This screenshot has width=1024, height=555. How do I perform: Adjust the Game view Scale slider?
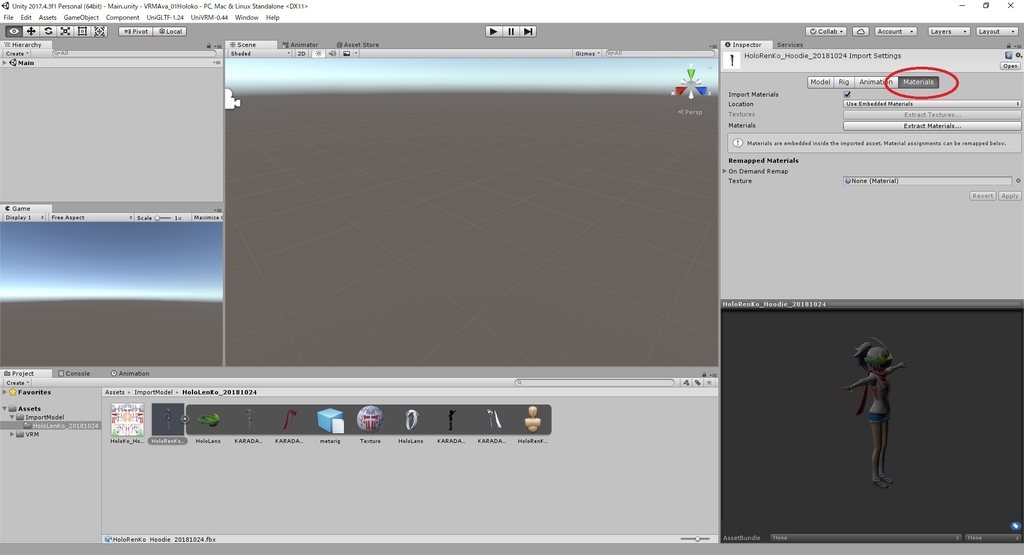(163, 217)
